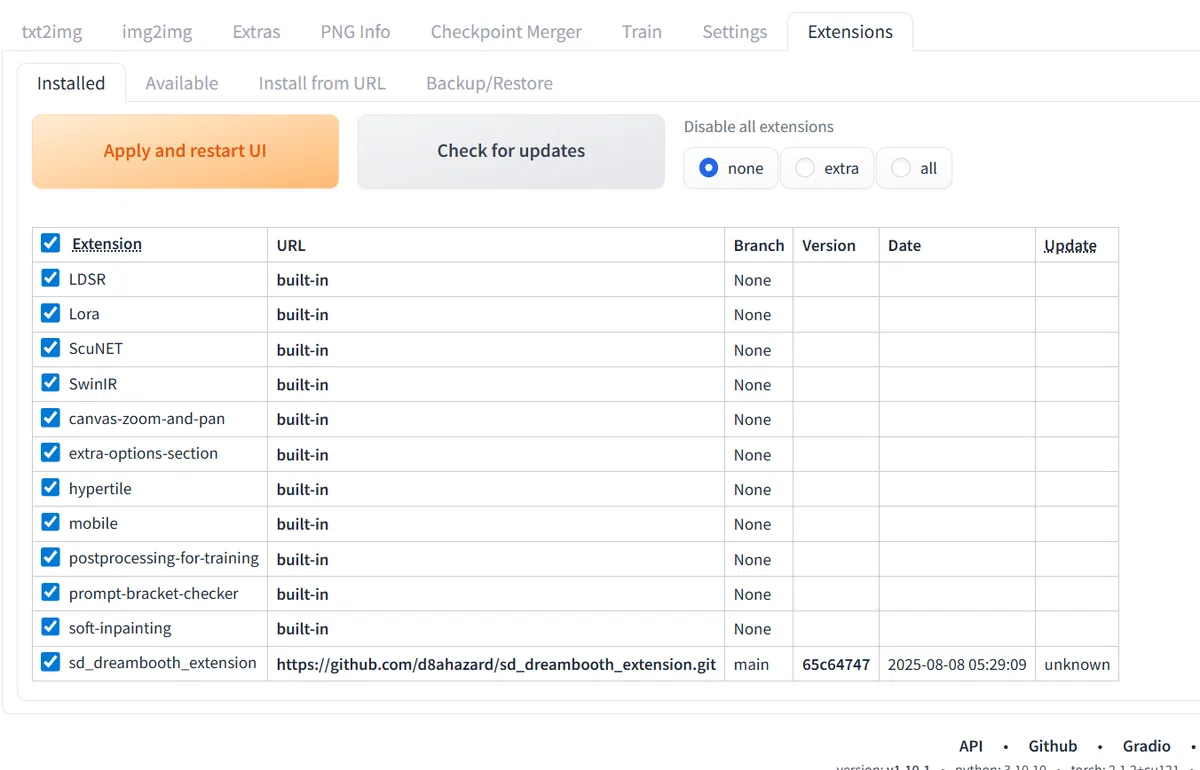Viewport: 1200px width, 770px height.
Task: Open the PNG Info tab
Action: point(355,32)
